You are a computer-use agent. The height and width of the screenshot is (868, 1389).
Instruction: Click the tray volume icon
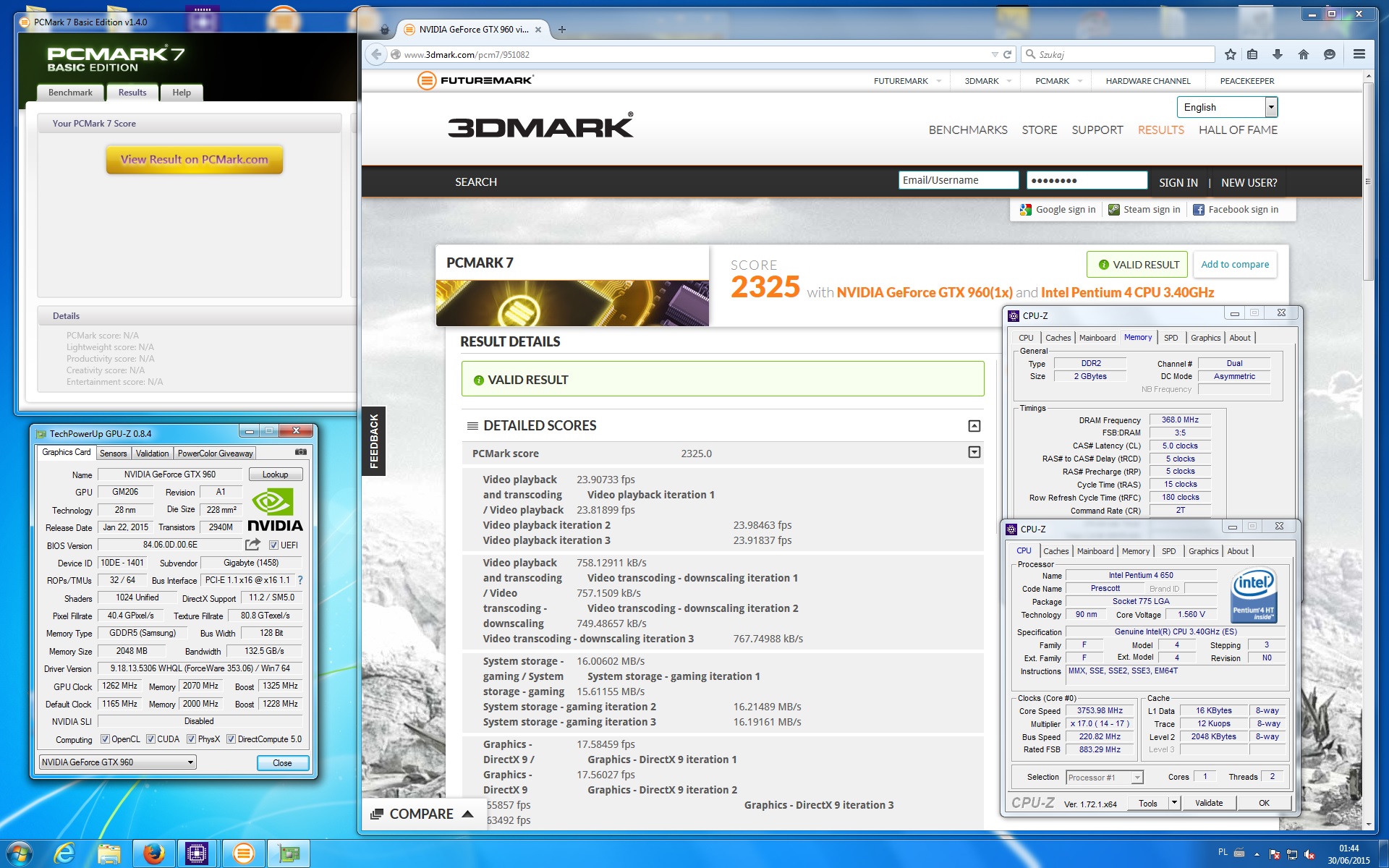click(x=1309, y=854)
